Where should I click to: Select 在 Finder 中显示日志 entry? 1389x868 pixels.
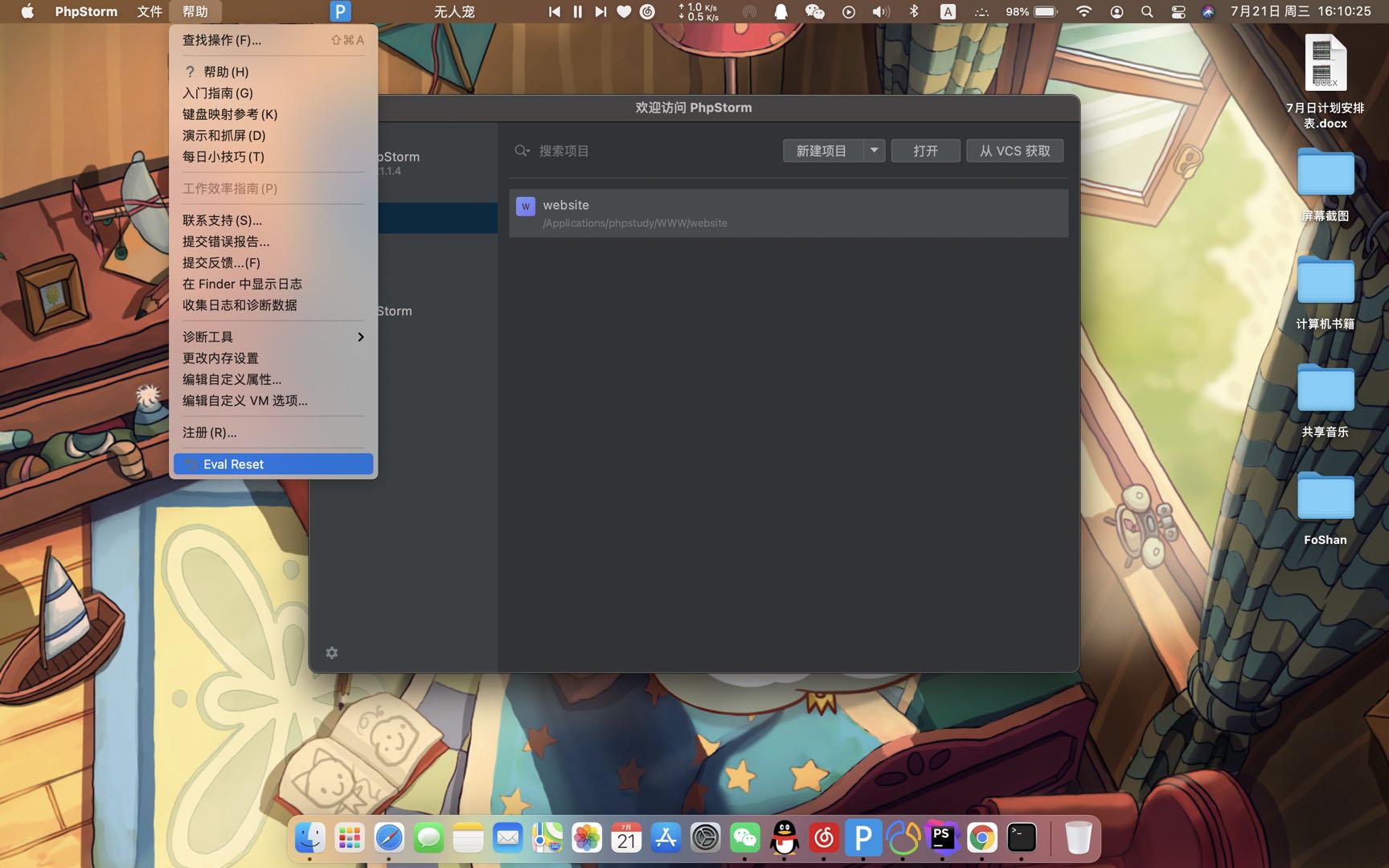(x=273, y=284)
